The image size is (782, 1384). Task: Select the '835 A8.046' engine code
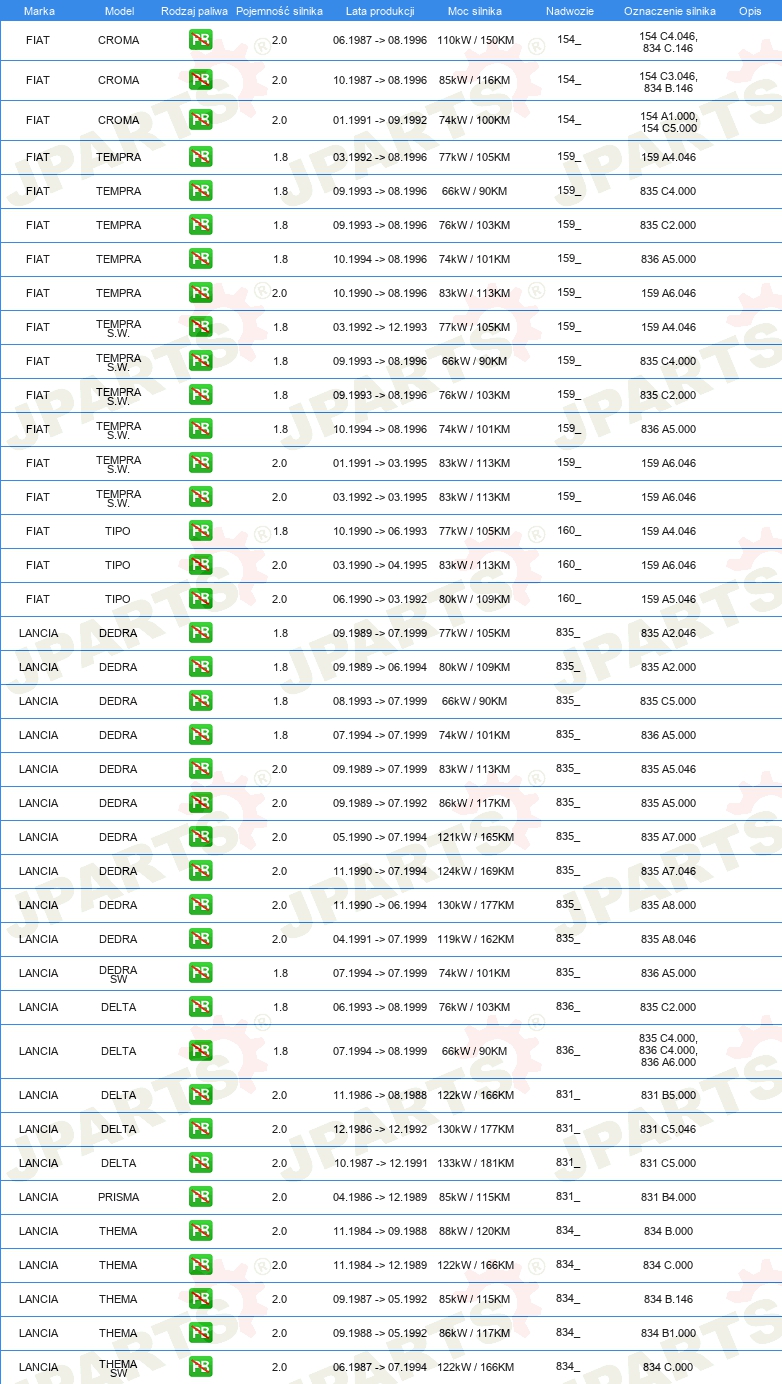pyautogui.click(x=668, y=939)
